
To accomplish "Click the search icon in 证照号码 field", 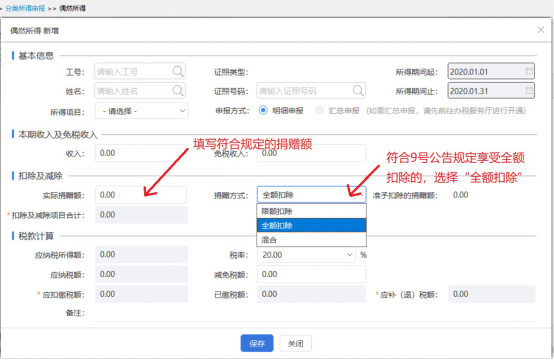I will click(x=358, y=91).
